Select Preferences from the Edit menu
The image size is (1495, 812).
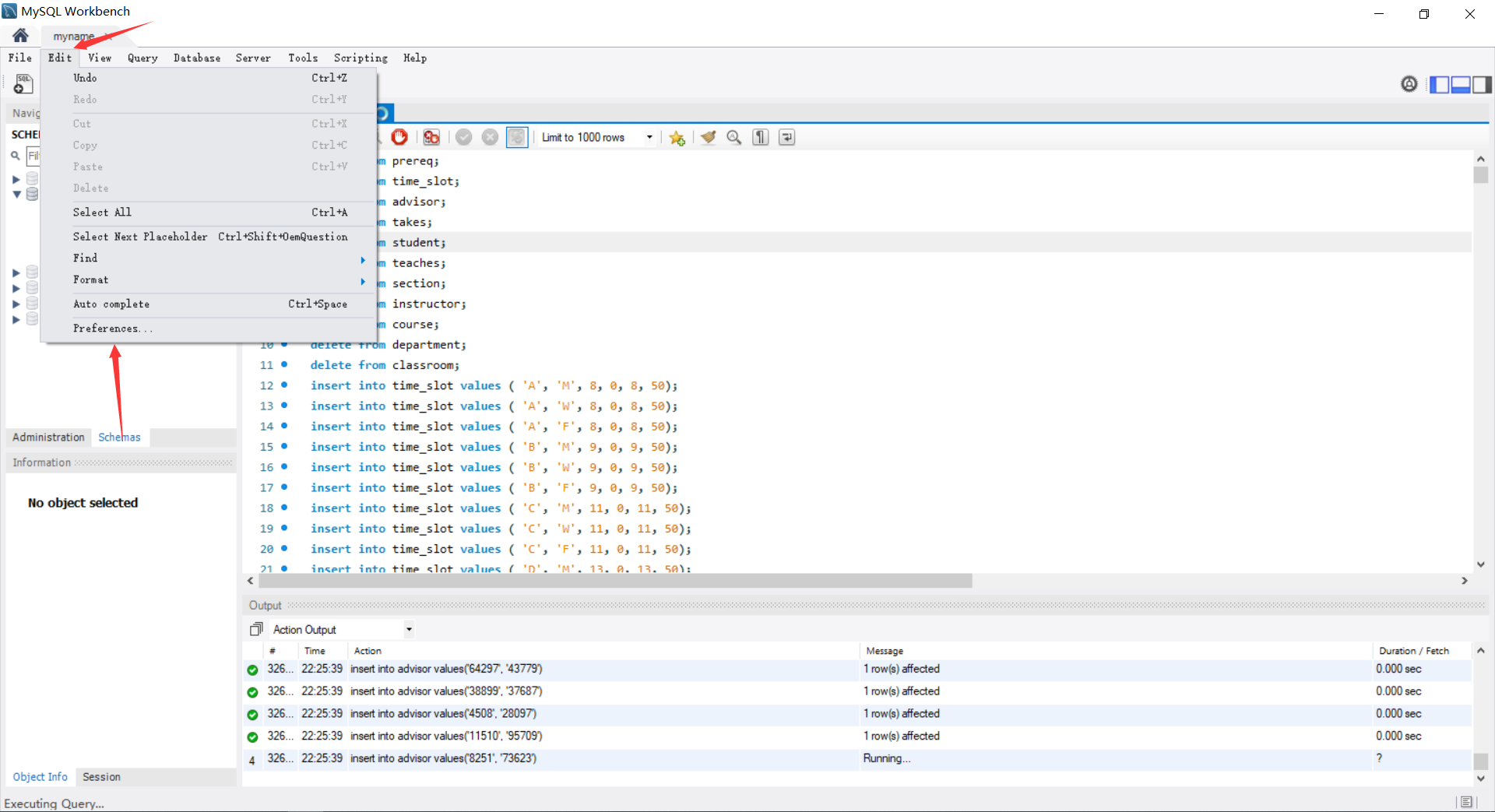point(111,328)
